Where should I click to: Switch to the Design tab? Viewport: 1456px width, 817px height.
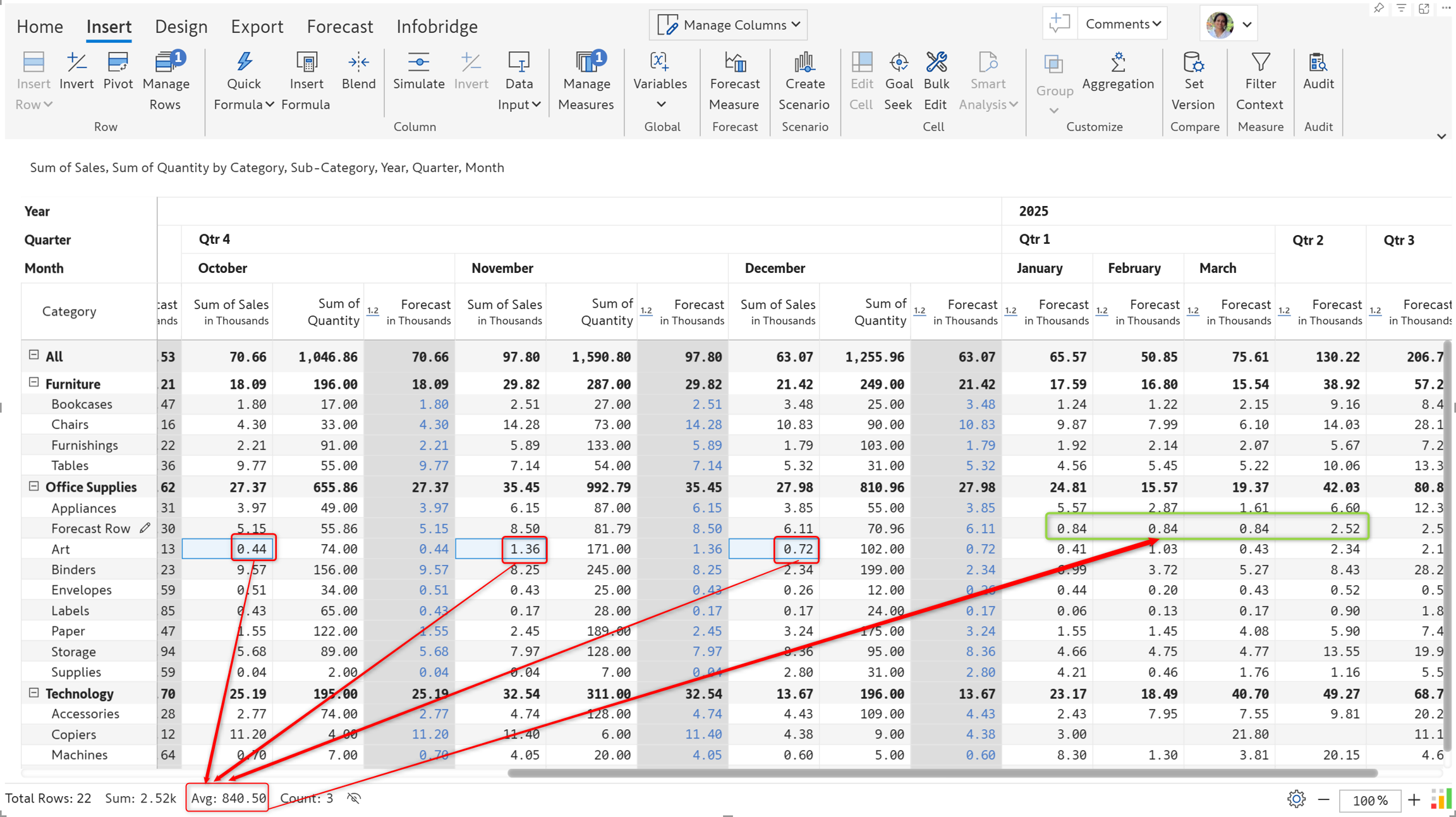(181, 27)
